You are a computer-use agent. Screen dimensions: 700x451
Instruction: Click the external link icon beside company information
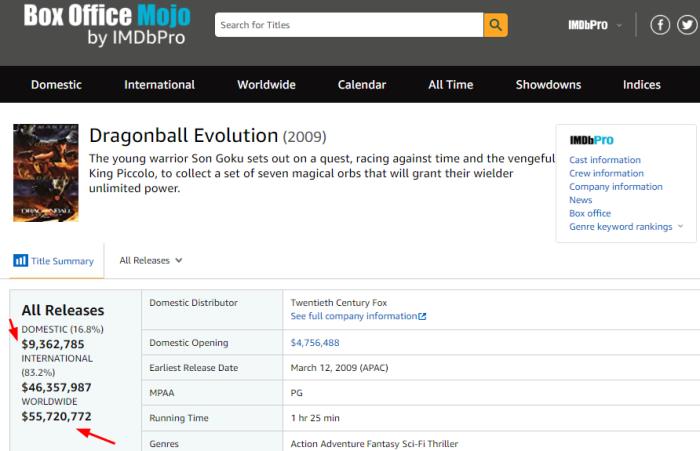tap(422, 316)
